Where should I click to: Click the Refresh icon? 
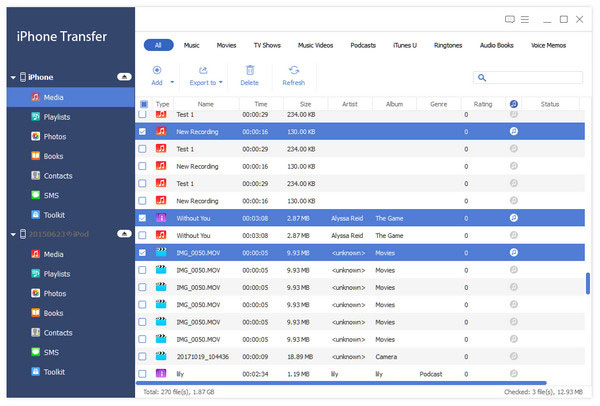click(x=294, y=70)
